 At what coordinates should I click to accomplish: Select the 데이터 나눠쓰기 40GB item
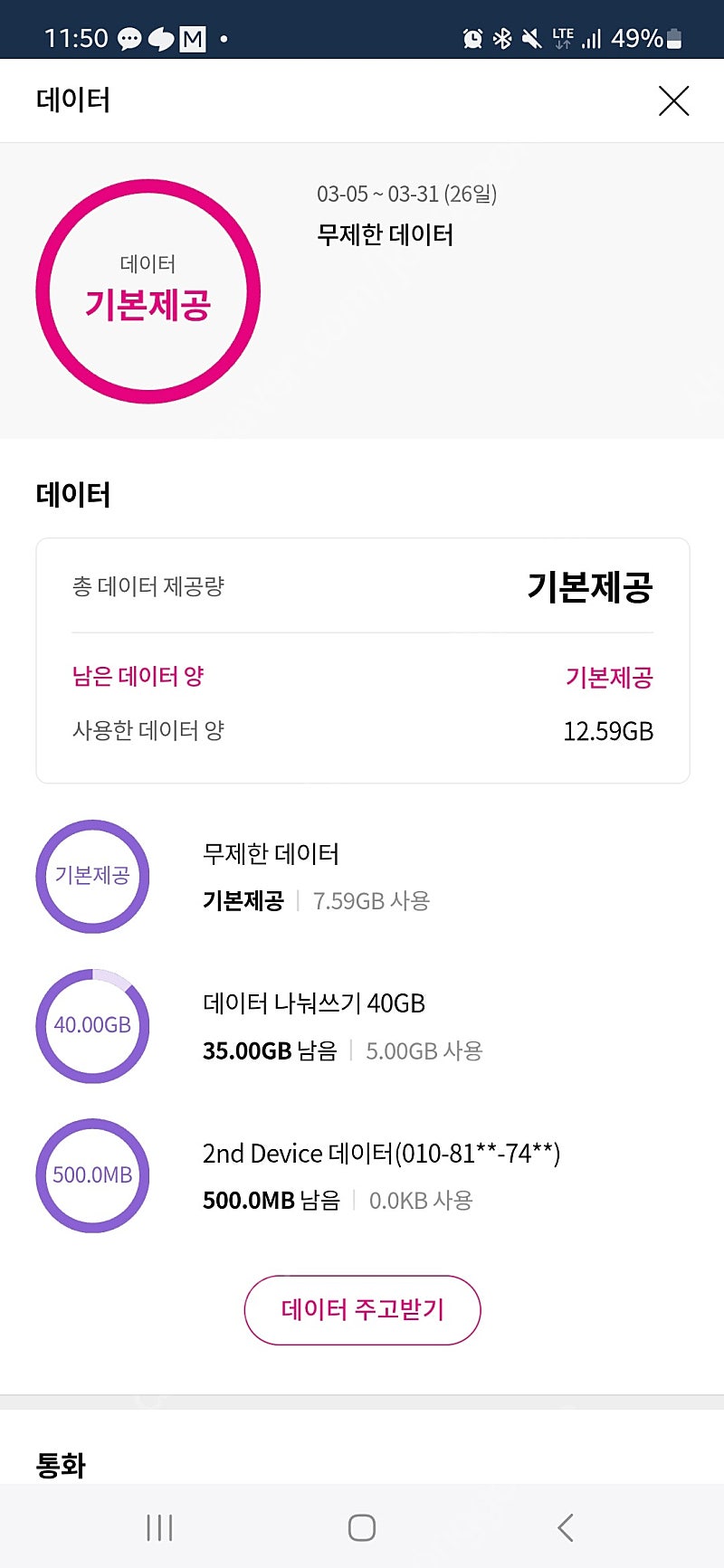(x=314, y=1003)
